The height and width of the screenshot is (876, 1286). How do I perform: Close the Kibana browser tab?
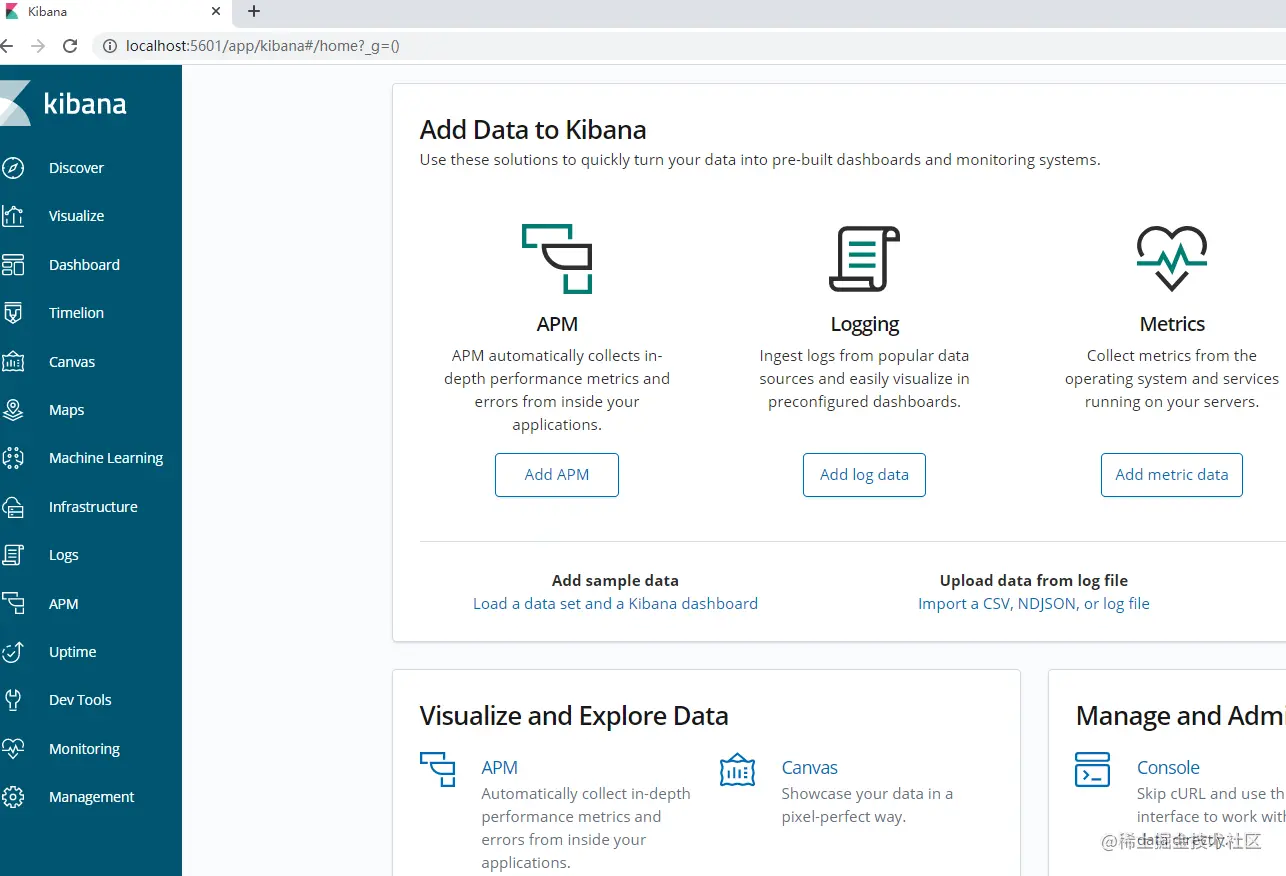click(x=217, y=12)
